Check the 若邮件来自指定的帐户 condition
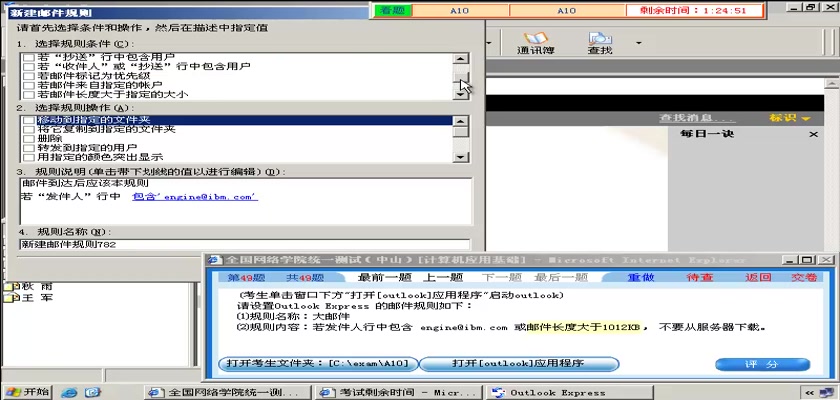Image resolution: width=840 pixels, height=400 pixels. click(x=28, y=85)
